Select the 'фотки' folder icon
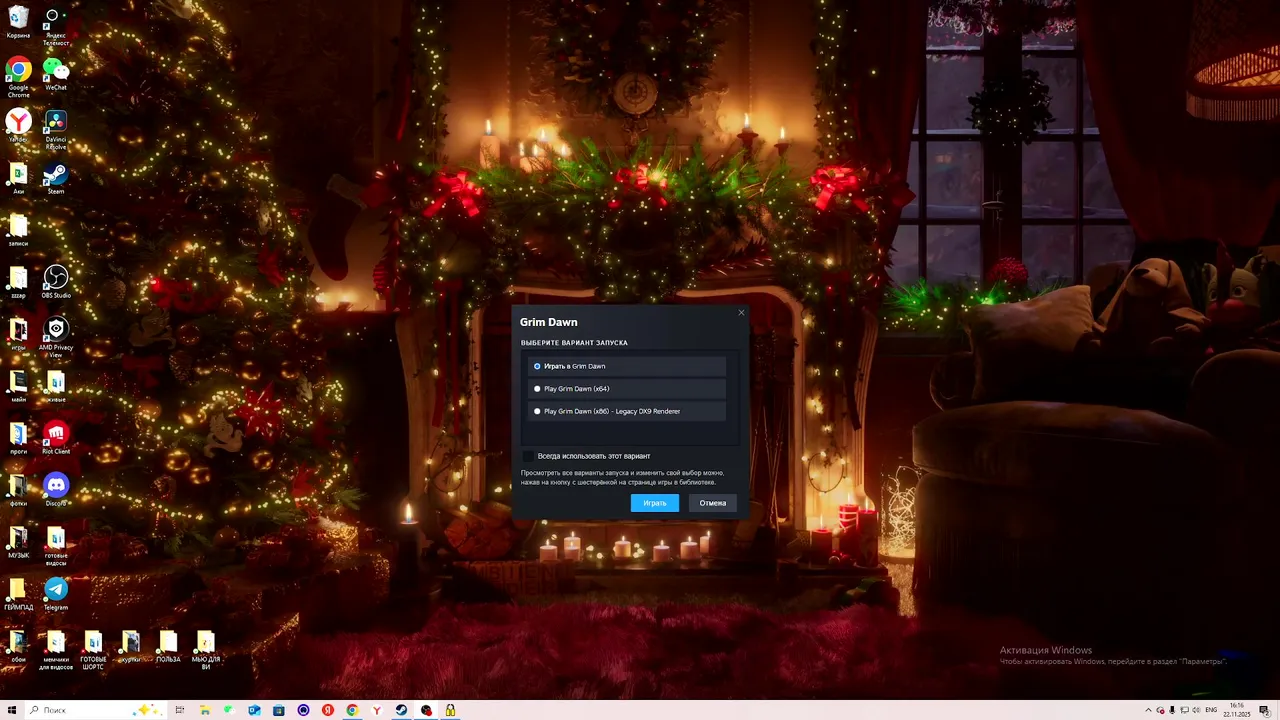This screenshot has height=720, width=1280. pyautogui.click(x=18, y=490)
